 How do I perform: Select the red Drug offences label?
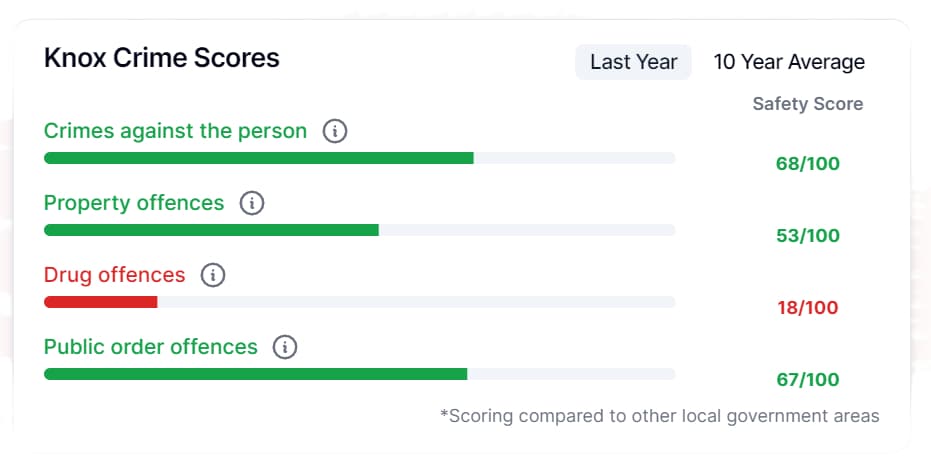(114, 275)
